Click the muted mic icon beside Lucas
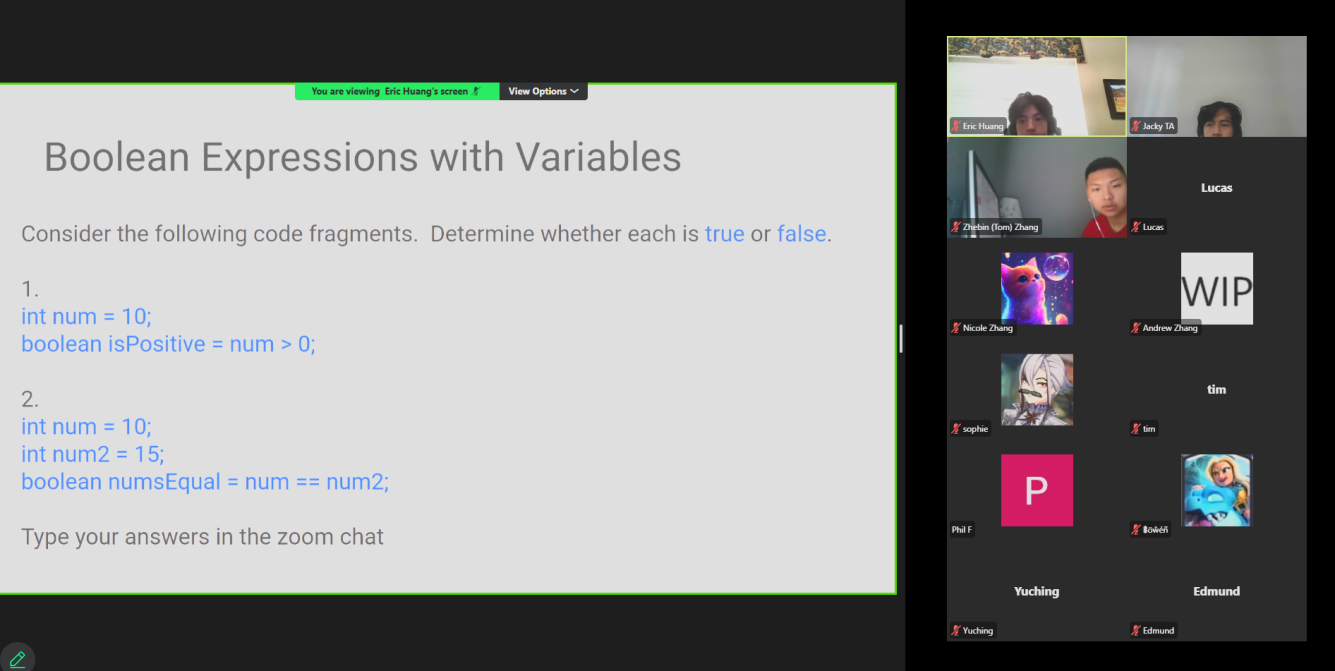Viewport: 1335px width, 671px height. (x=1136, y=227)
